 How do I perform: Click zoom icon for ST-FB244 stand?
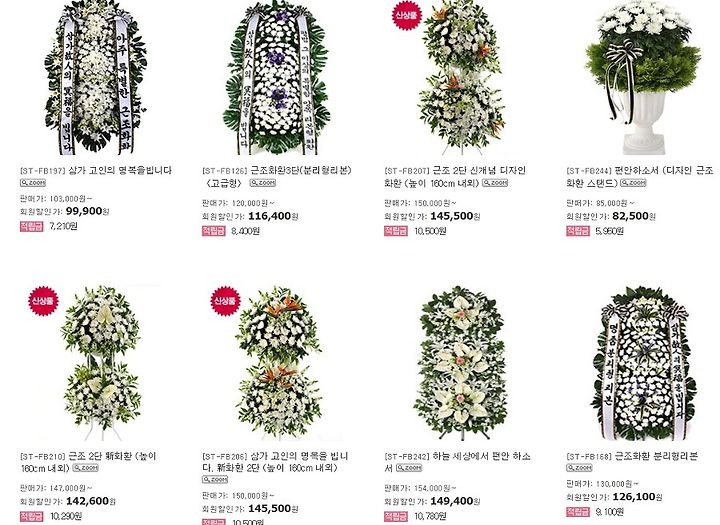tap(633, 183)
